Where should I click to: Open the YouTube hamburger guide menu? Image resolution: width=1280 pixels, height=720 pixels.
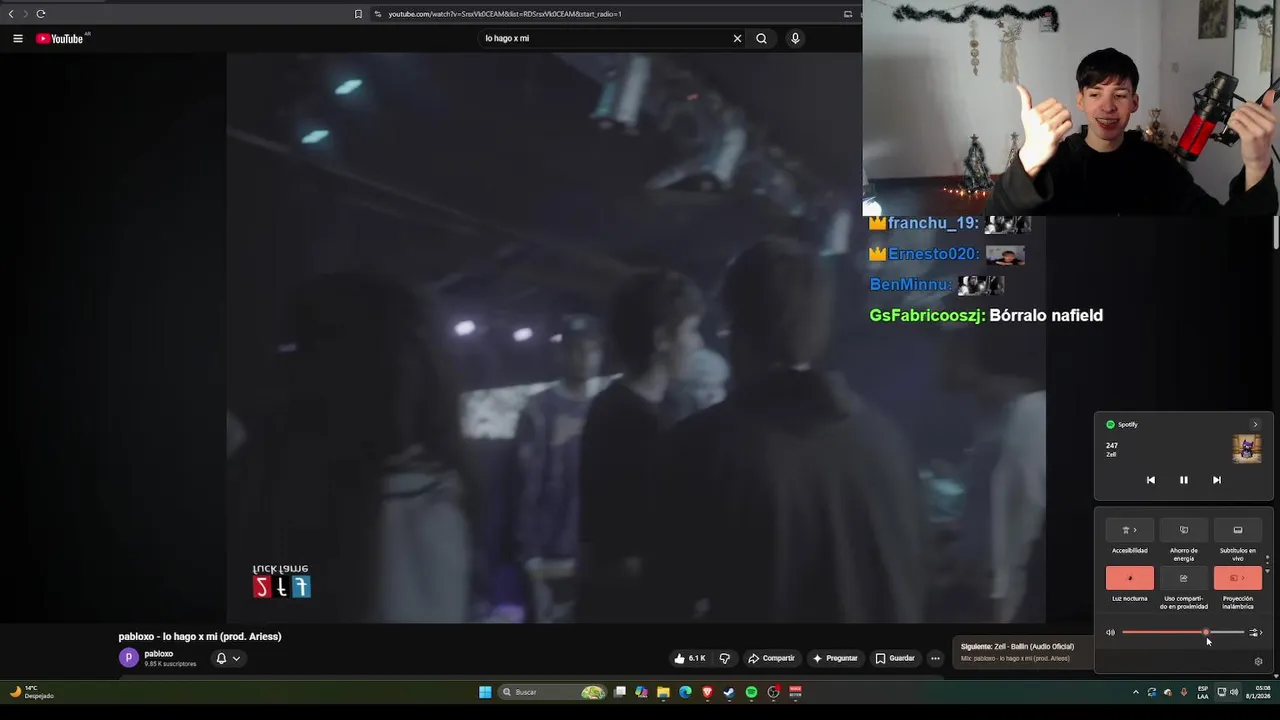[x=17, y=38]
